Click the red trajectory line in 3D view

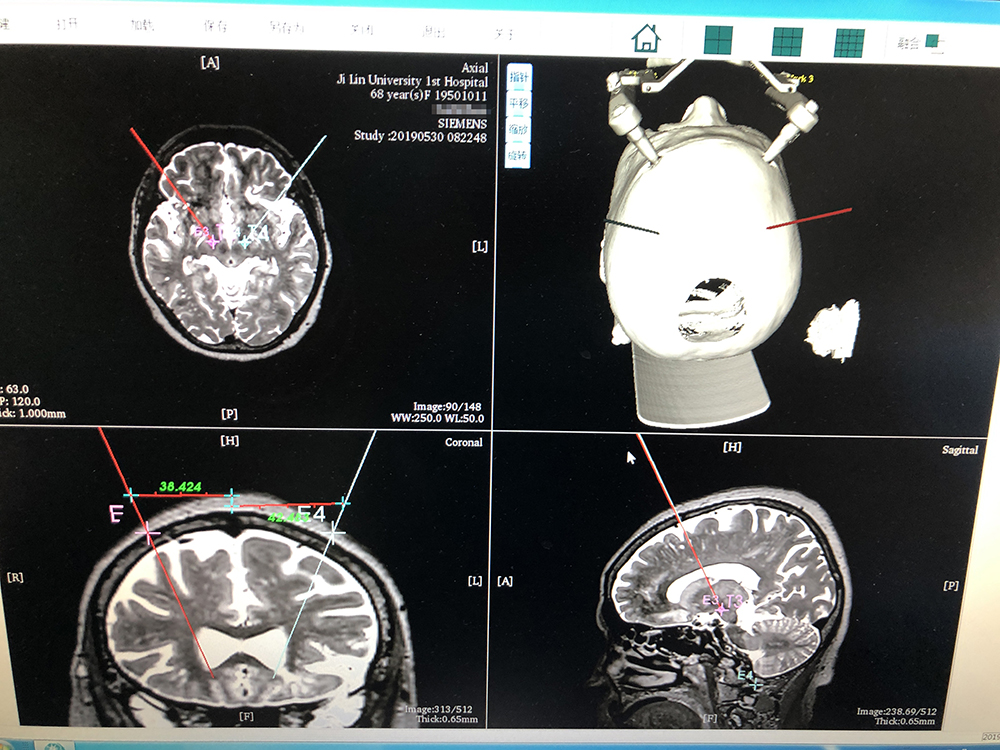pyautogui.click(x=808, y=219)
